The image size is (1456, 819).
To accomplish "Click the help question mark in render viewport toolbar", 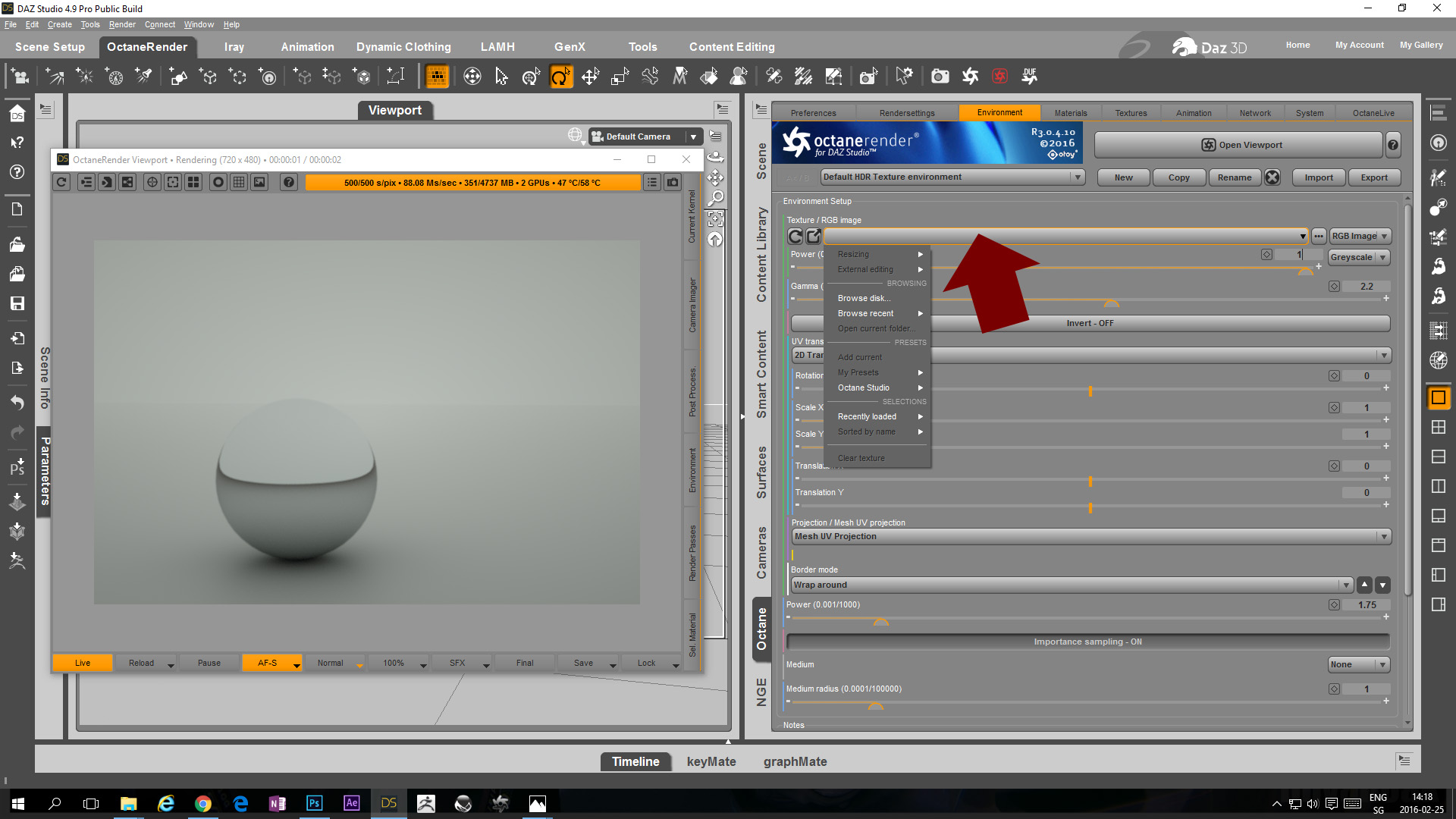I will pos(288,182).
